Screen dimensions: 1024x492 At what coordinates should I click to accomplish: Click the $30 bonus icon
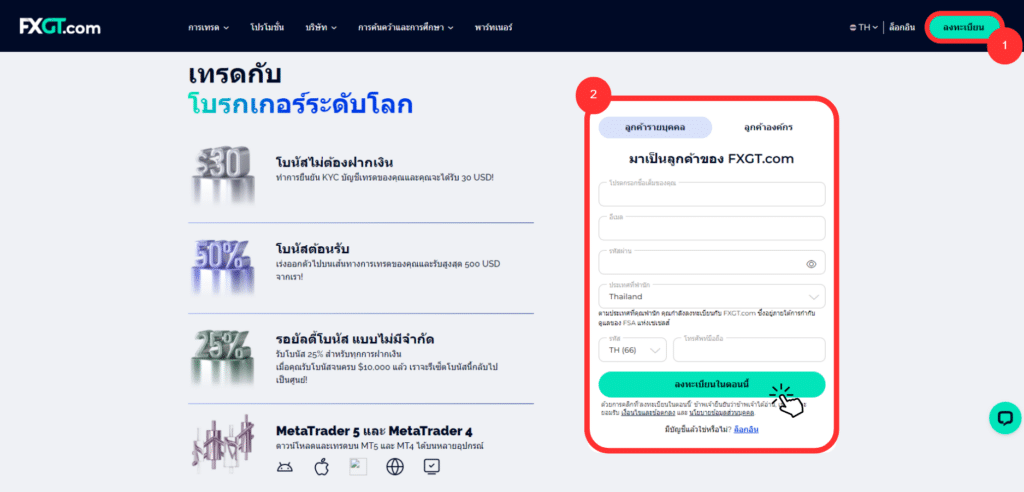click(221, 175)
